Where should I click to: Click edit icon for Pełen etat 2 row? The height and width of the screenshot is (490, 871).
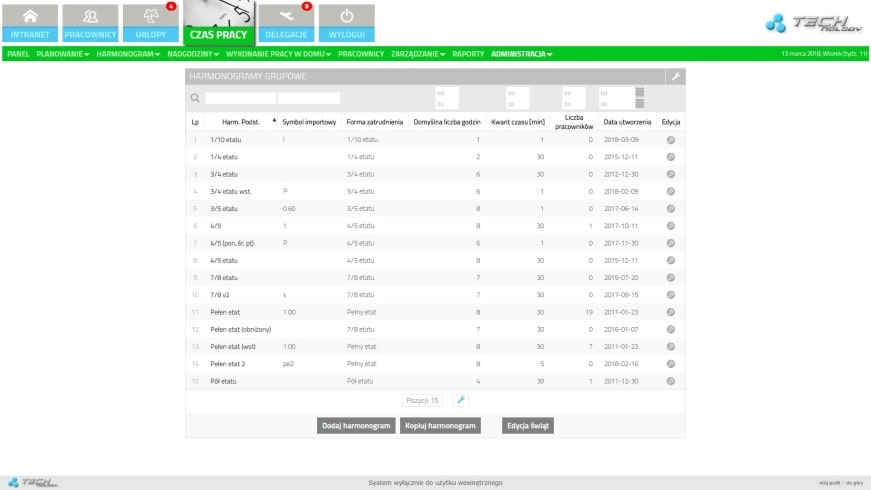tap(670, 365)
